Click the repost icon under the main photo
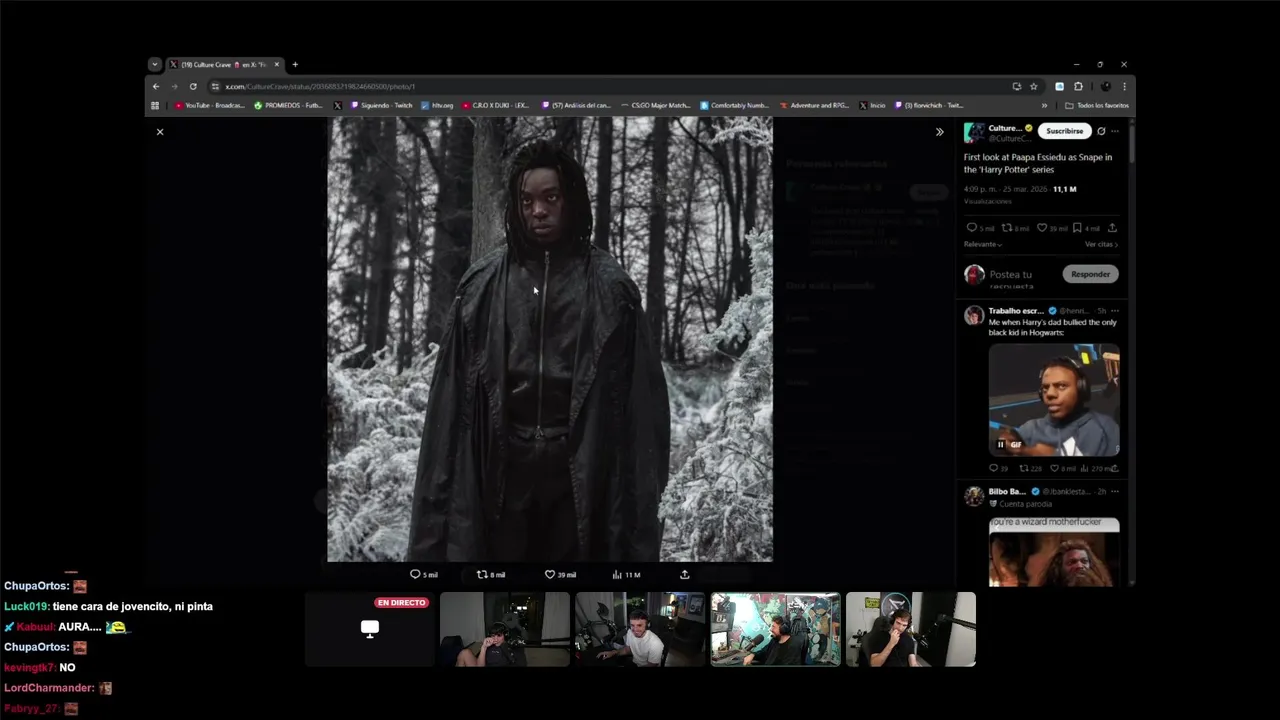The height and width of the screenshot is (720, 1280). [x=482, y=574]
